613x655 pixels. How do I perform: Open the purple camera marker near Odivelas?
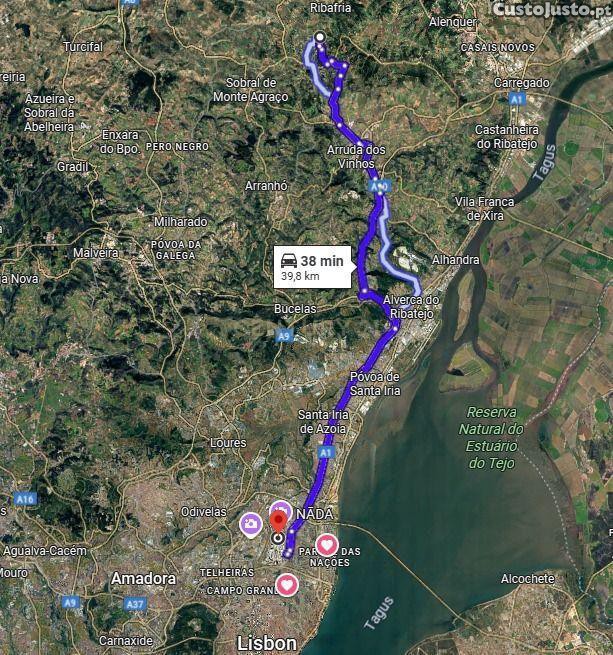click(x=251, y=524)
